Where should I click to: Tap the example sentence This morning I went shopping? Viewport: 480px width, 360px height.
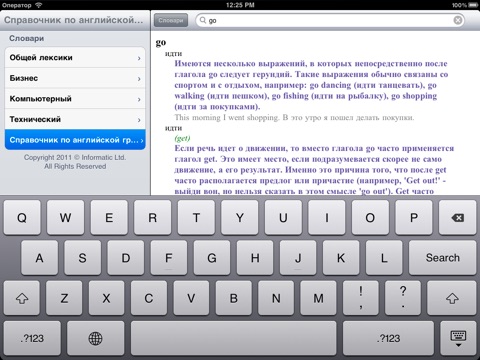pyautogui.click(x=227, y=117)
